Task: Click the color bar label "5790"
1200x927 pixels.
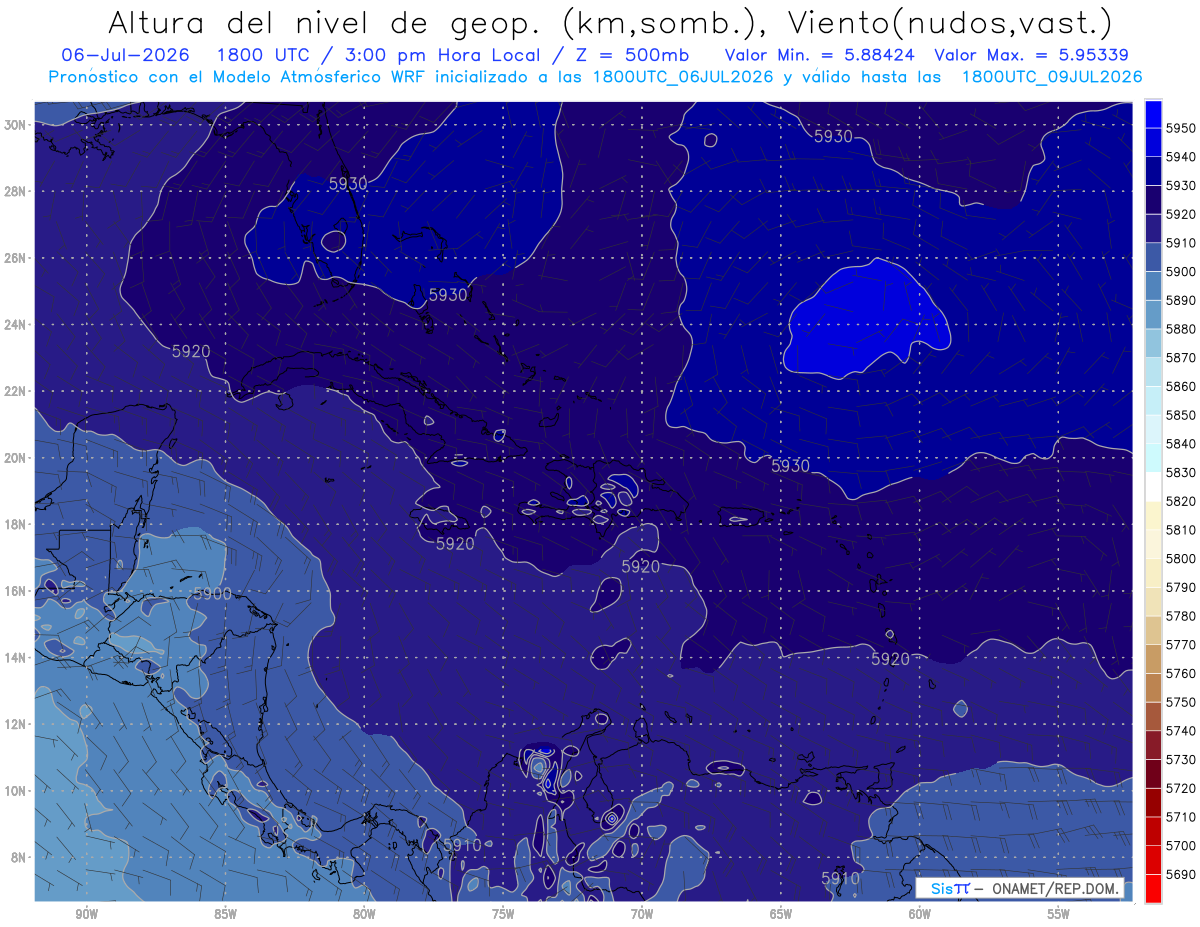Action: [1181, 588]
